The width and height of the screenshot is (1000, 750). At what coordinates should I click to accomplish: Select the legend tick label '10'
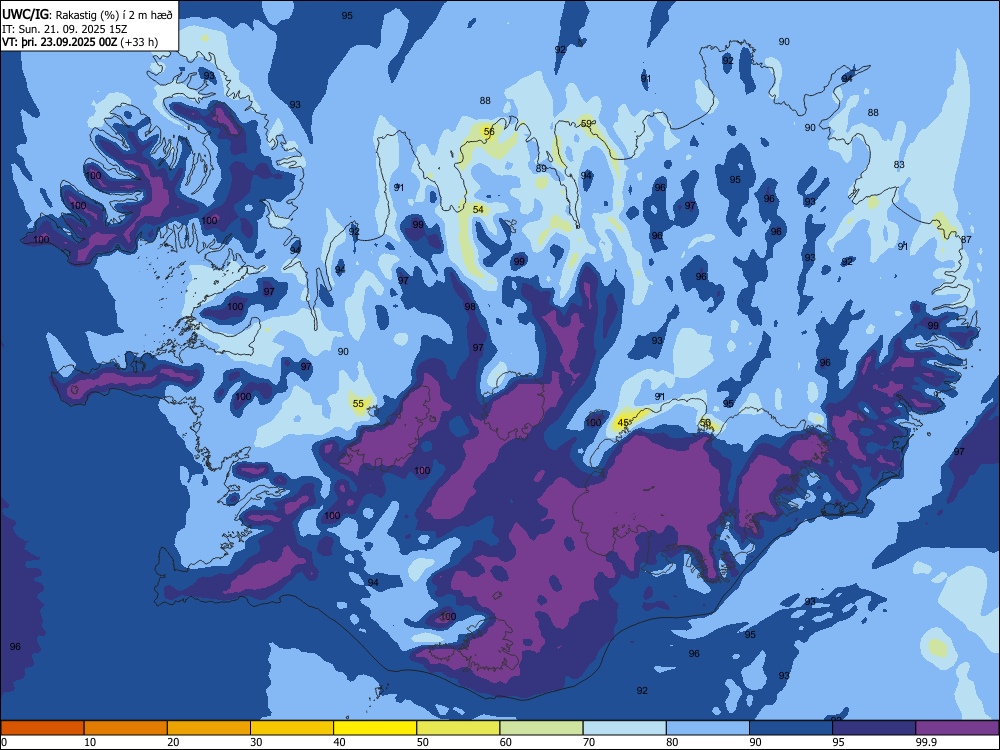(x=90, y=742)
